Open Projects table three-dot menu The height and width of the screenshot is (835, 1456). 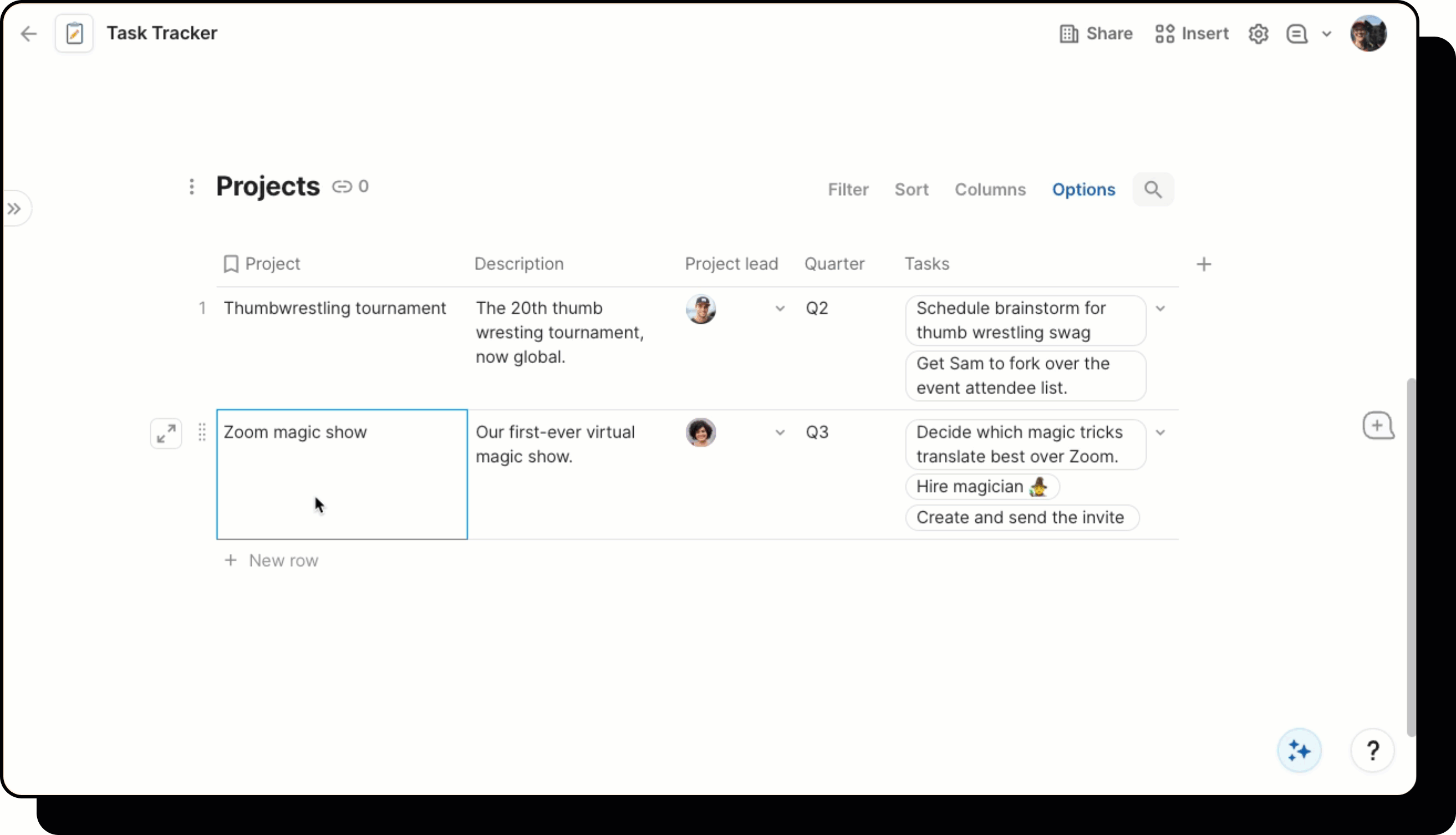(x=191, y=187)
